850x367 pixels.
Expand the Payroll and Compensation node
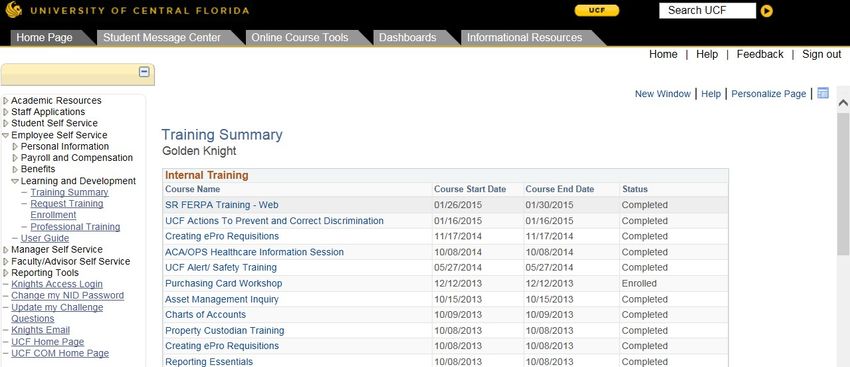(15, 158)
